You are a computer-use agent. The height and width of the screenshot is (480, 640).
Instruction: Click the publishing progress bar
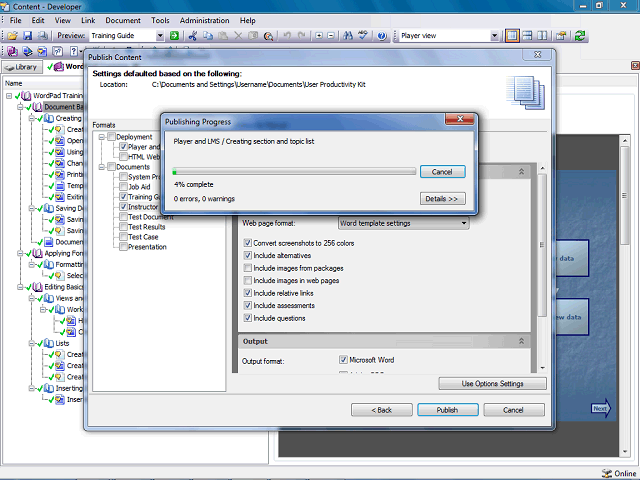coord(294,172)
